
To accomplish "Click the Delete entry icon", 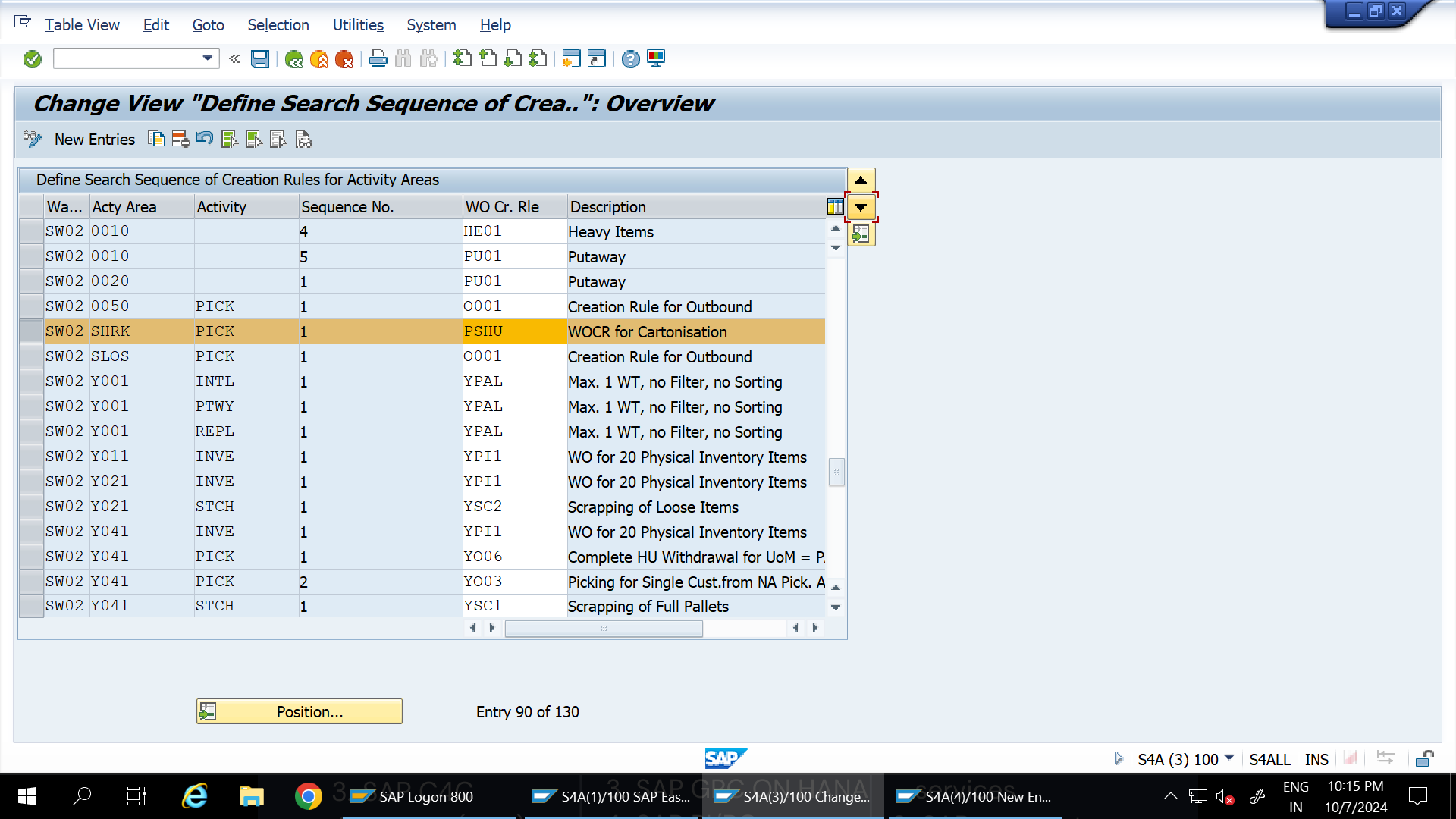I will point(180,139).
